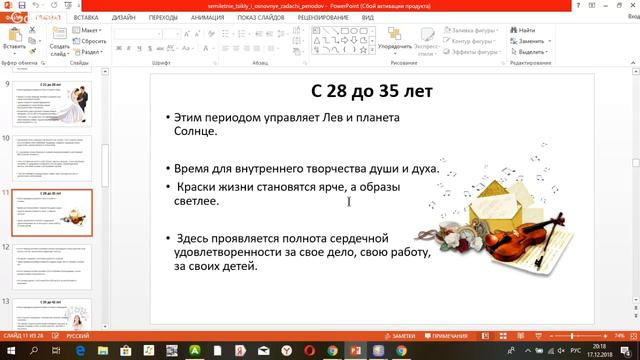Switch to slide sorter view

tap(503, 336)
